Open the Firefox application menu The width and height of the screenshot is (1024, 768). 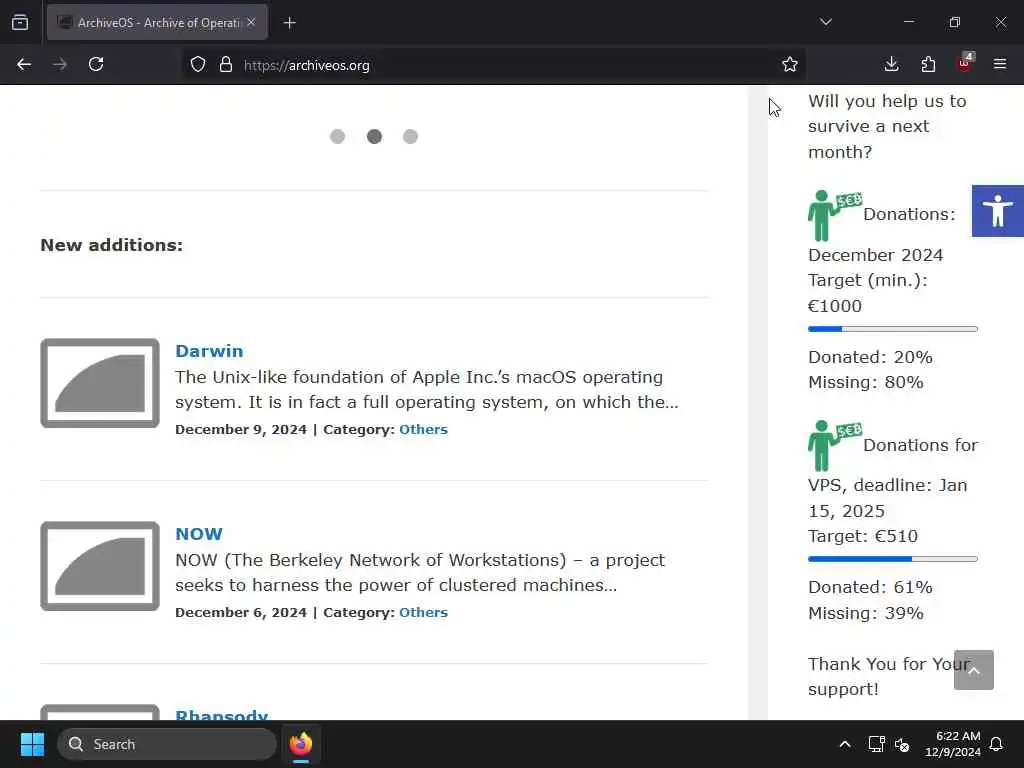tap(1000, 65)
